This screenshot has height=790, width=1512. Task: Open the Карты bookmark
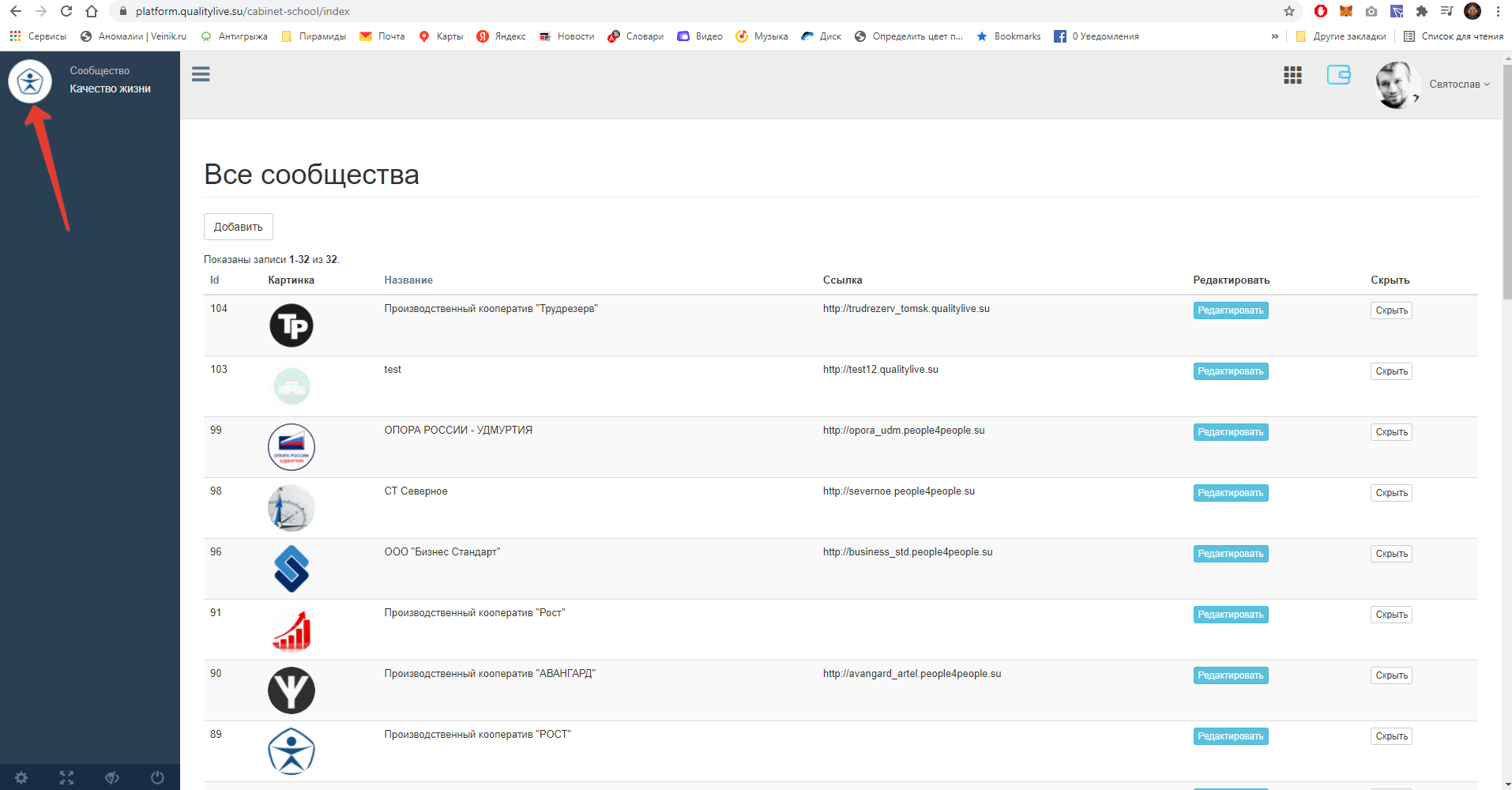click(x=441, y=36)
